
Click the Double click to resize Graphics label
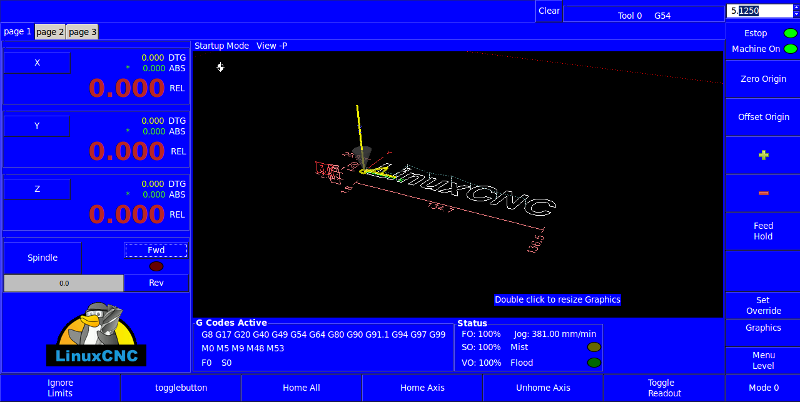(557, 300)
